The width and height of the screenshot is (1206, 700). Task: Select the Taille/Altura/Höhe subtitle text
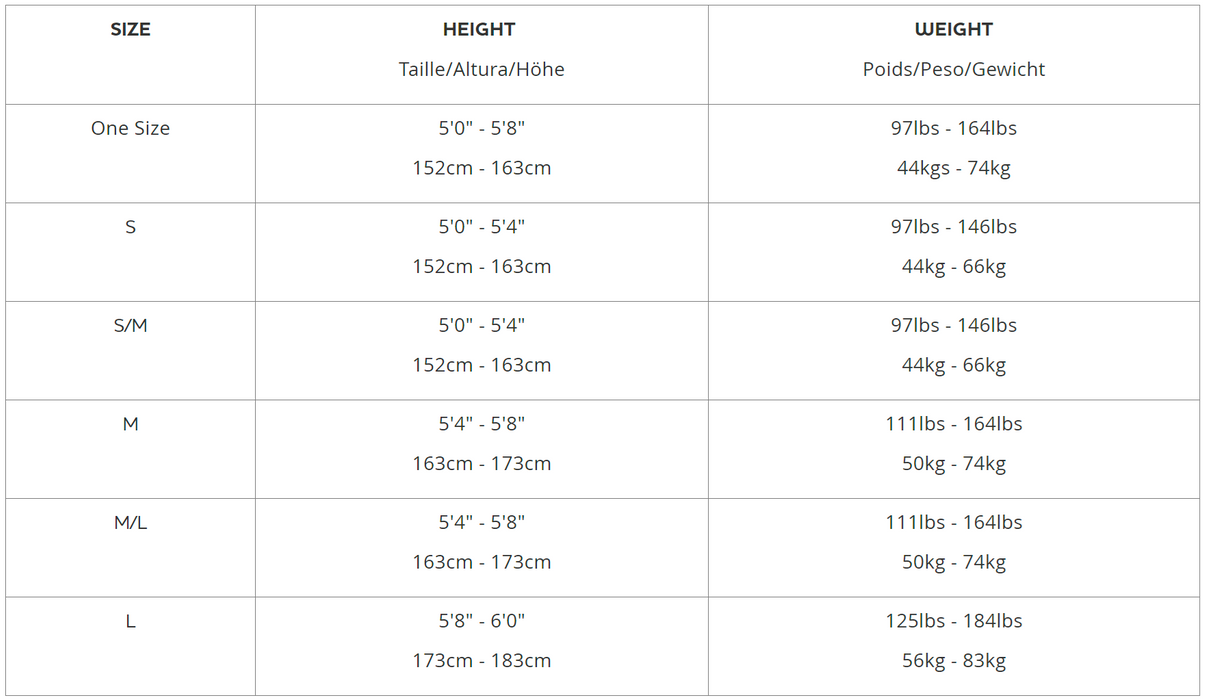coord(481,70)
